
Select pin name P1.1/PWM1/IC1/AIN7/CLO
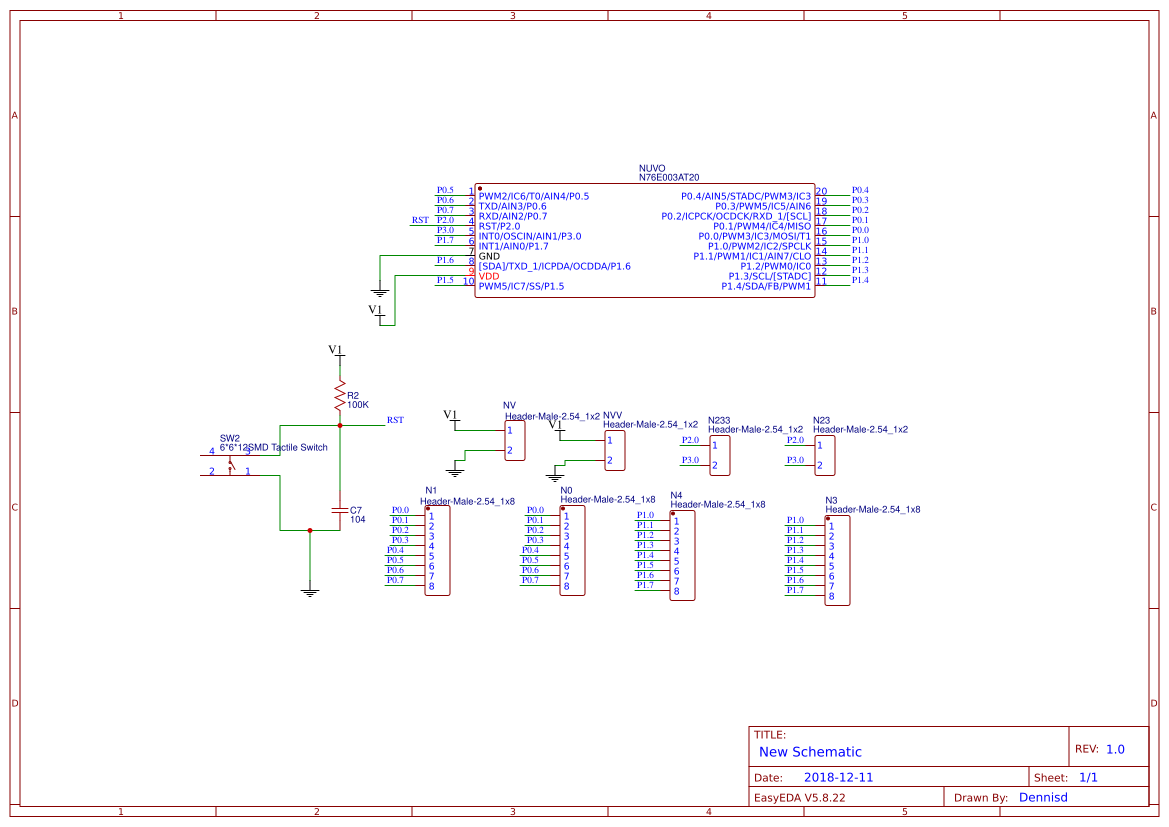[x=752, y=256]
